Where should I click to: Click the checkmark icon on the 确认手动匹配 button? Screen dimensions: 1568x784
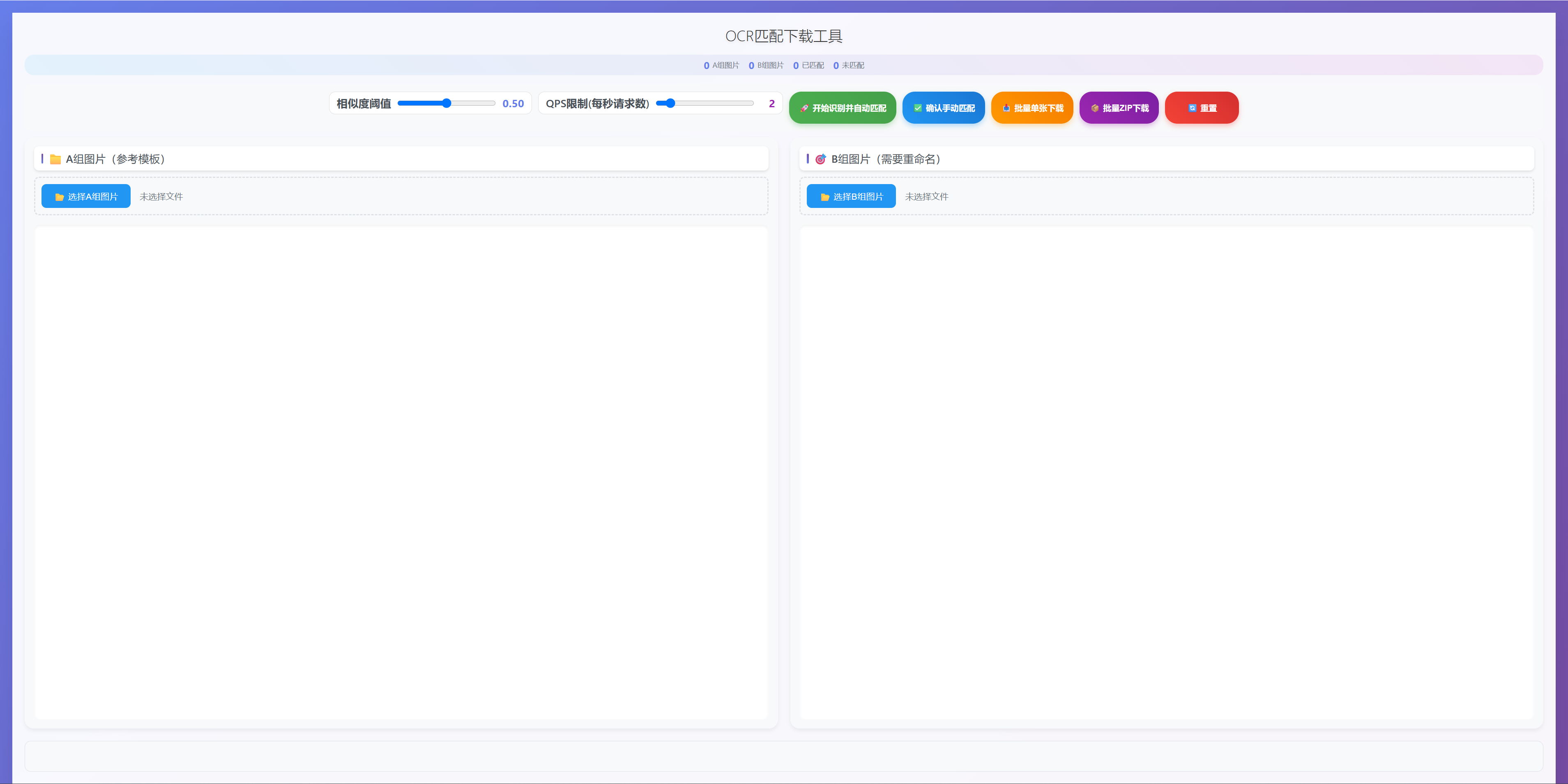[x=917, y=108]
